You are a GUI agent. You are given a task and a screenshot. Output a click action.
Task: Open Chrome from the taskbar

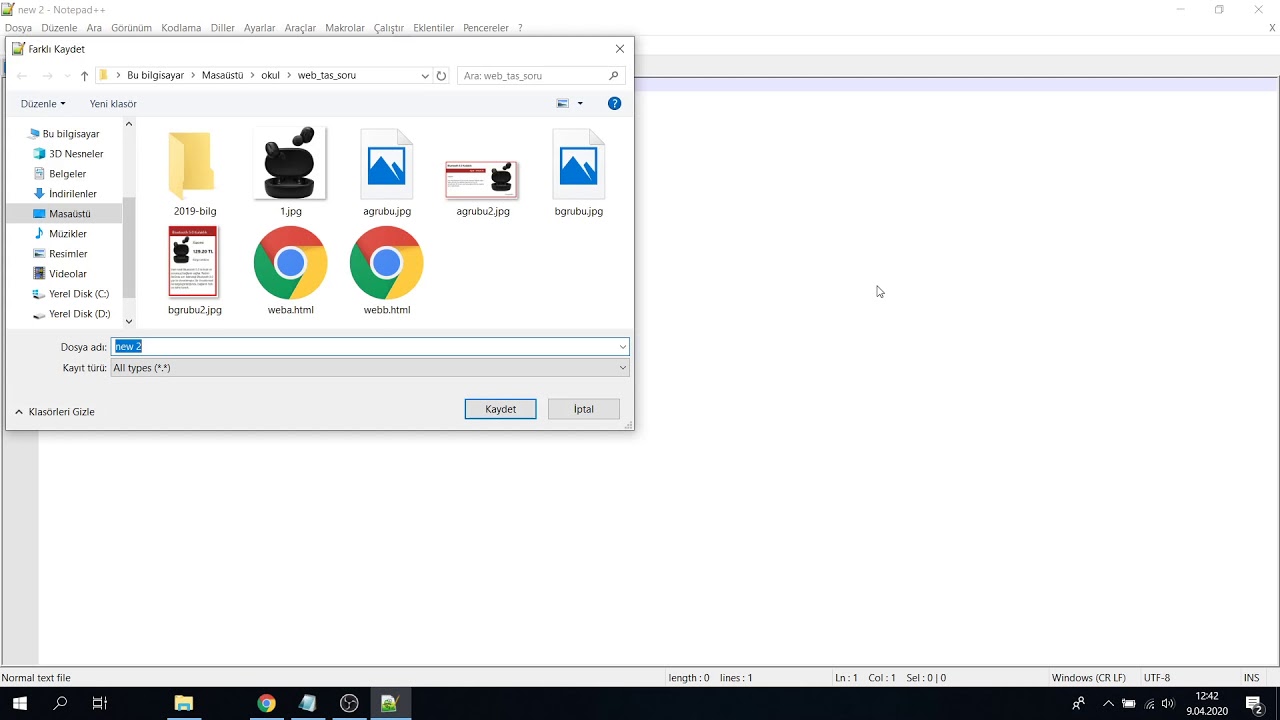tap(266, 703)
